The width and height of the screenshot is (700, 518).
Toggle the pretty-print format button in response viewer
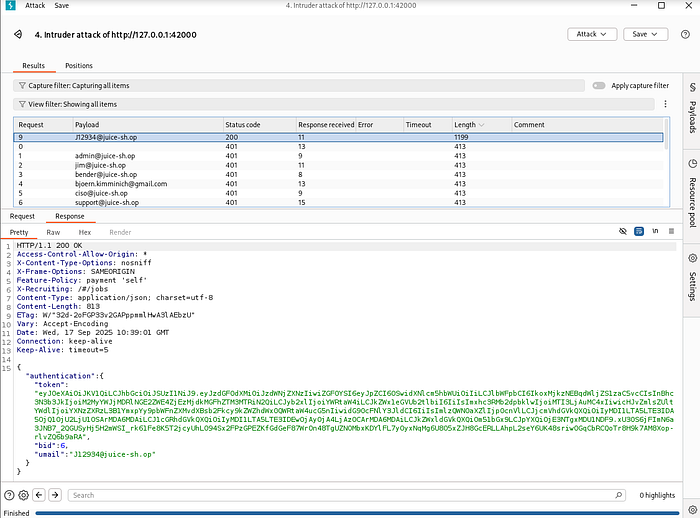(639, 231)
